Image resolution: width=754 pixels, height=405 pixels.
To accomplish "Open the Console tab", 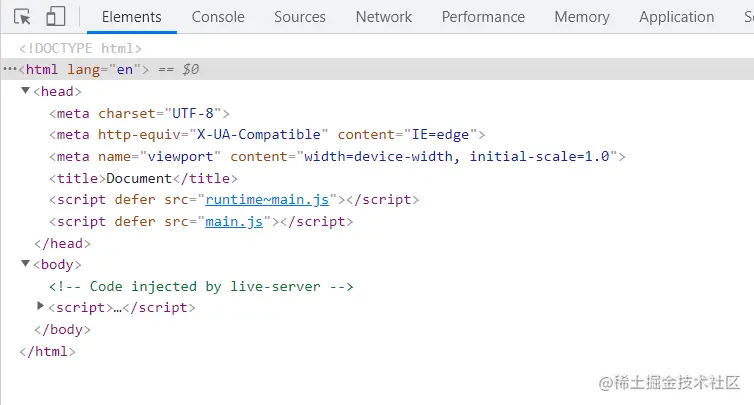I will point(218,17).
